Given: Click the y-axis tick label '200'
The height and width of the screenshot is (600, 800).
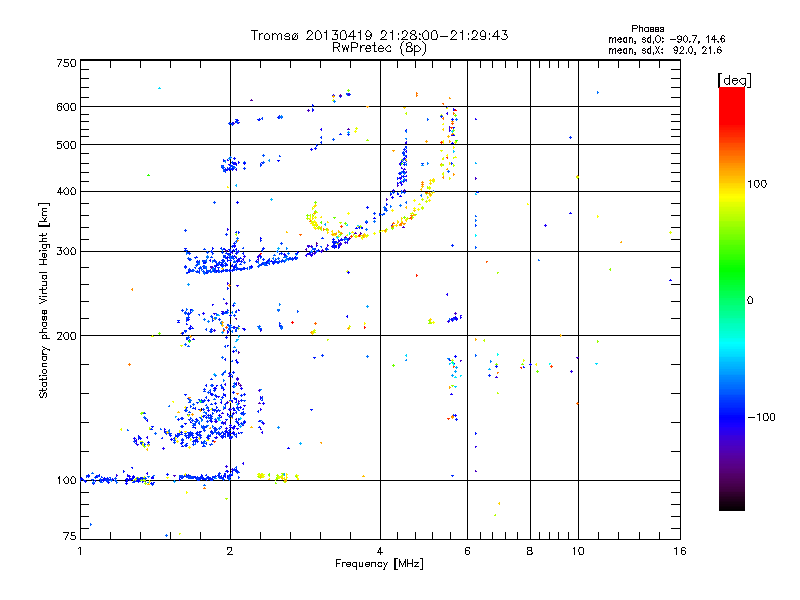Looking at the screenshot, I should pos(66,336).
